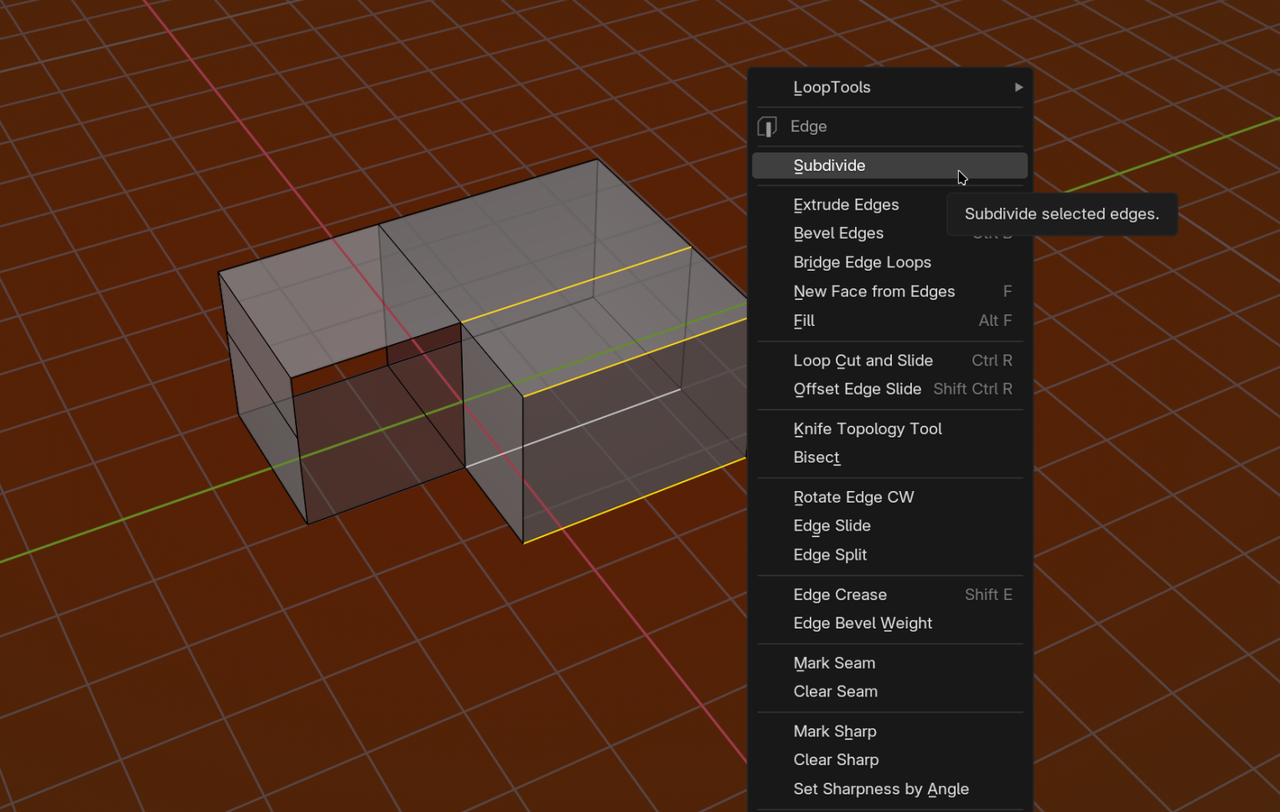Select Bevel Edges
This screenshot has width=1280, height=812.
890,234
